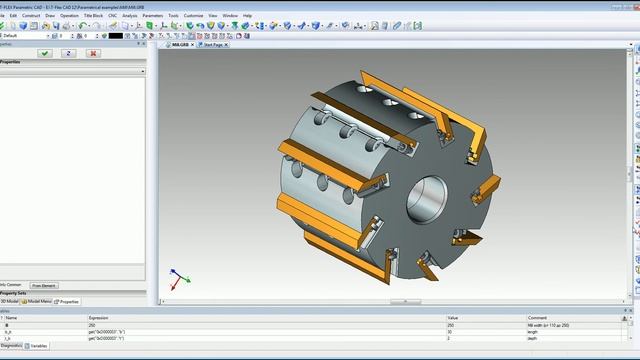The image size is (640, 360).
Task: Click the comment cell reading length
Action: pyautogui.click(x=573, y=332)
